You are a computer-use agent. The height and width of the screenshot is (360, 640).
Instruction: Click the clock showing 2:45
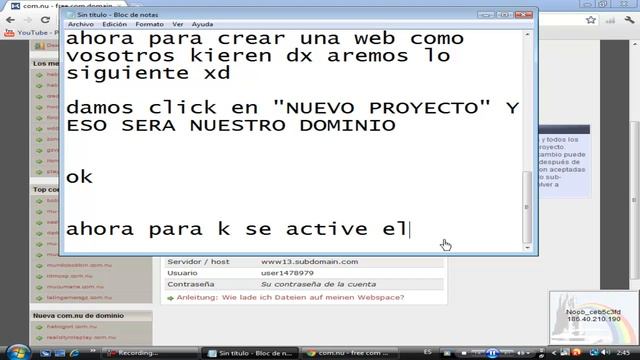tap(623, 353)
